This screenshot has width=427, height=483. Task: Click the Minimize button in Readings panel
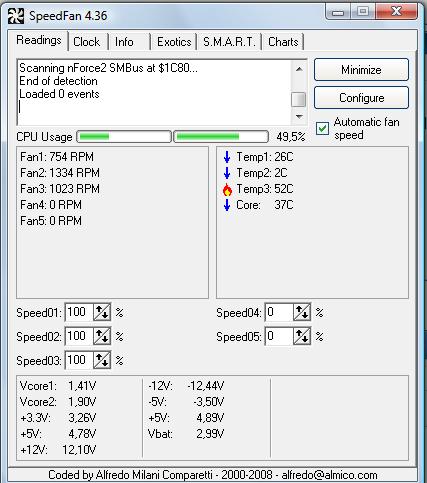(361, 70)
